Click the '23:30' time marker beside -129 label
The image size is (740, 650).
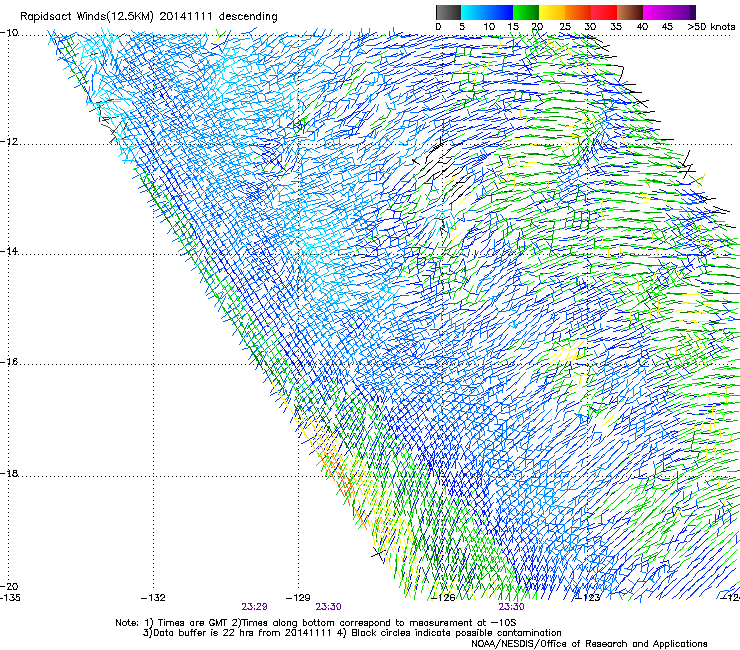tap(328, 607)
